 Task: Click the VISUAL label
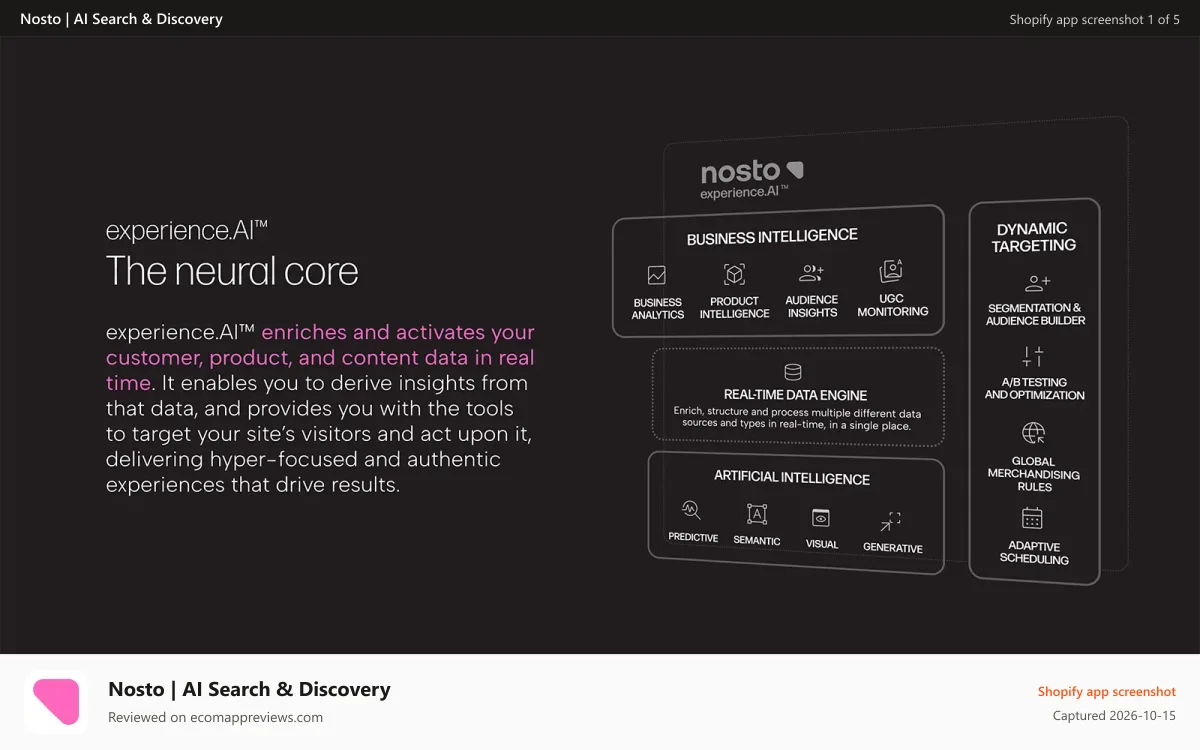coord(822,544)
